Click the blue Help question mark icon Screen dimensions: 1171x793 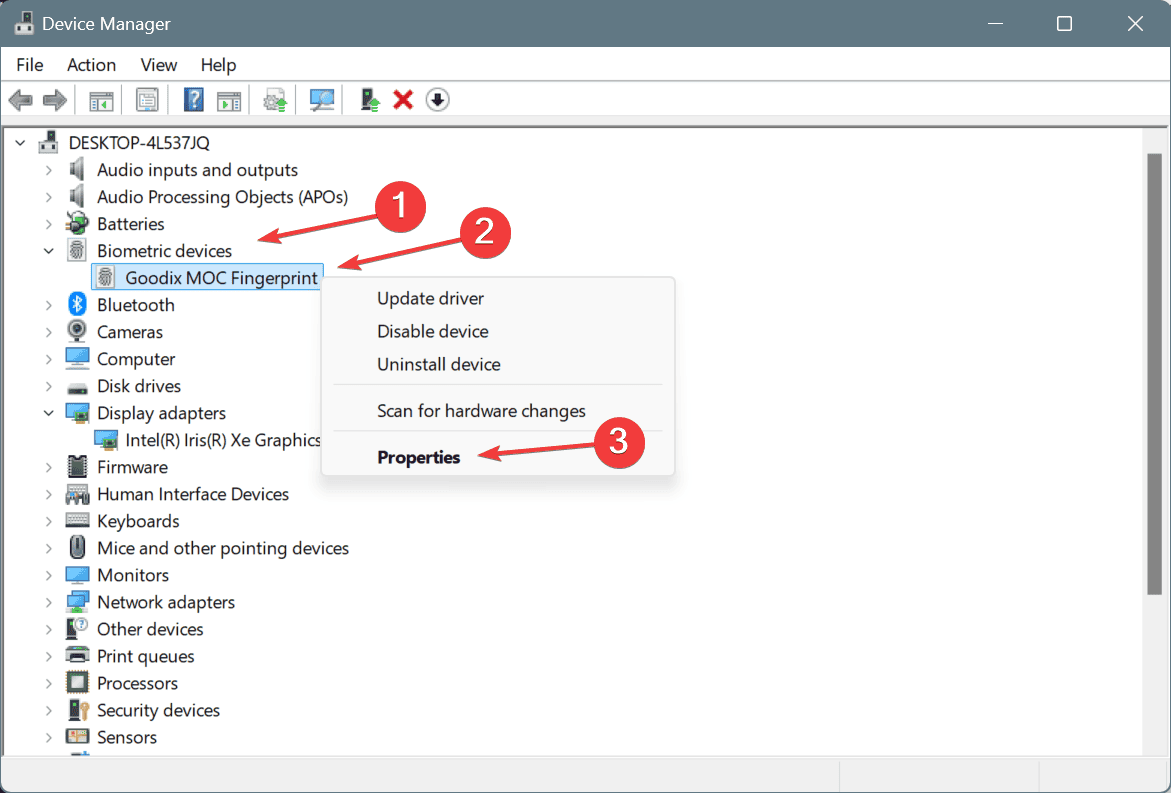click(193, 99)
